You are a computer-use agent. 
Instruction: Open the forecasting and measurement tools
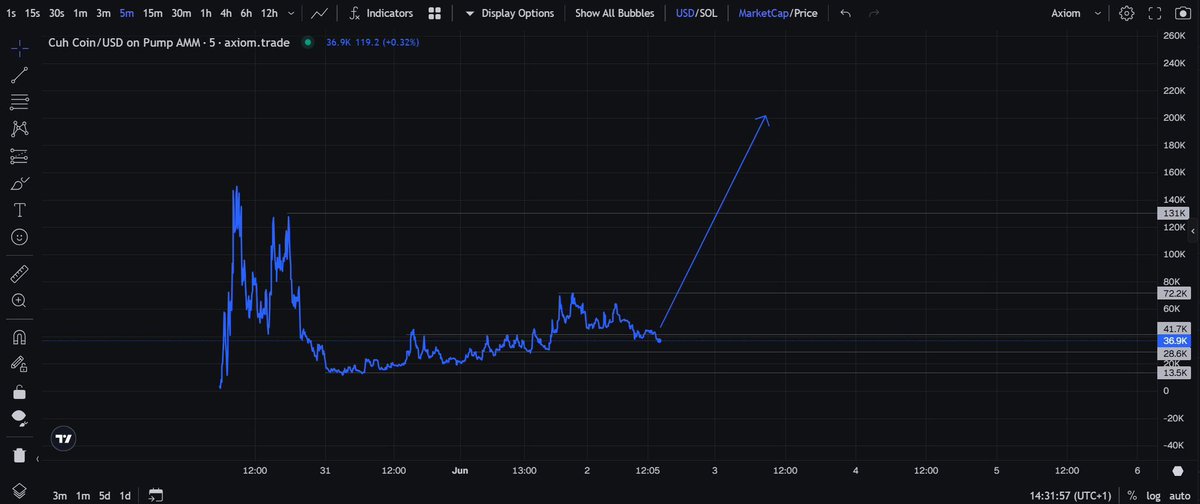19,156
